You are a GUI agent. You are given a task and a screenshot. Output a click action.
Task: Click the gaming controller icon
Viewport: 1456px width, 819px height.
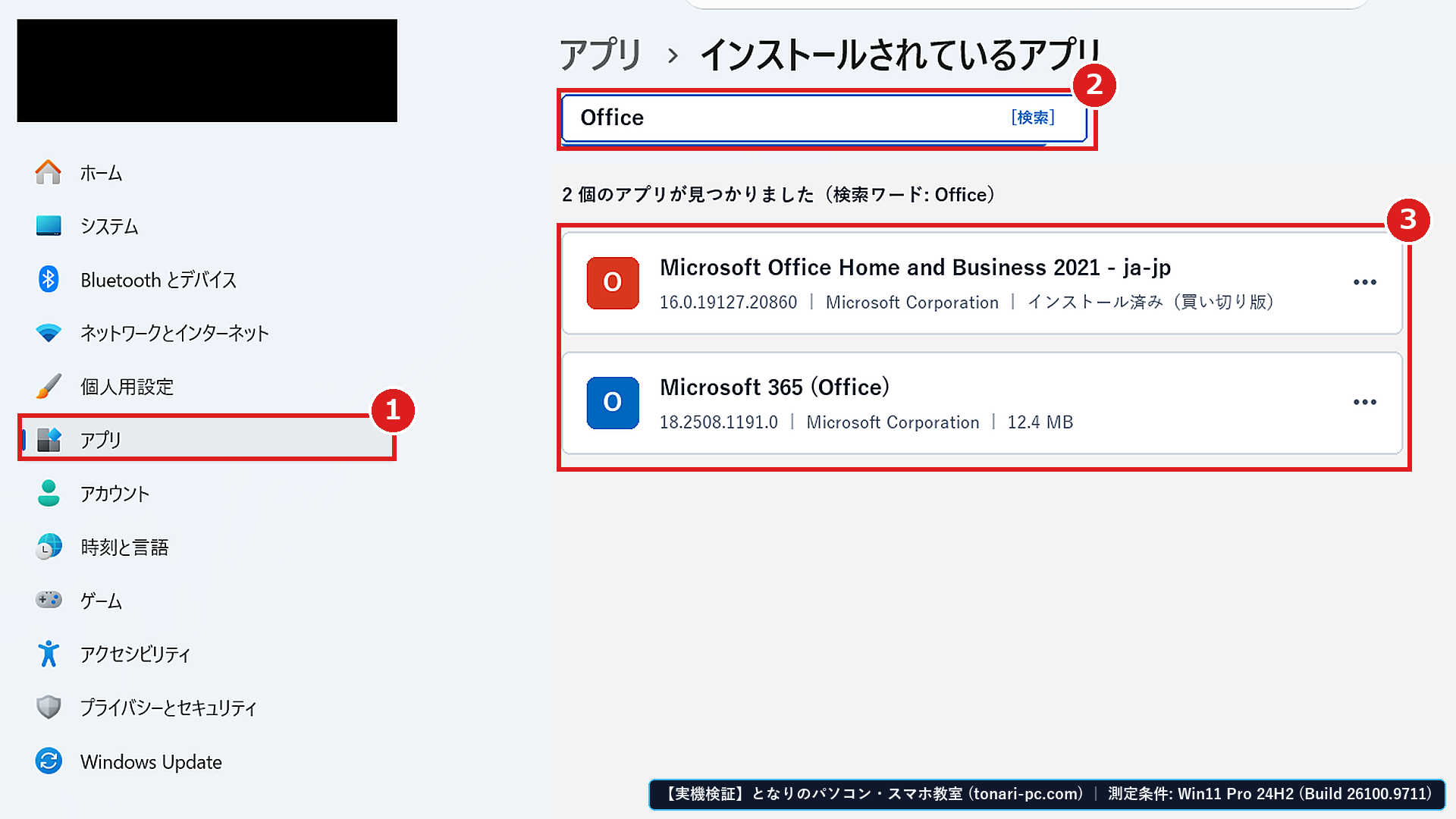click(x=49, y=600)
